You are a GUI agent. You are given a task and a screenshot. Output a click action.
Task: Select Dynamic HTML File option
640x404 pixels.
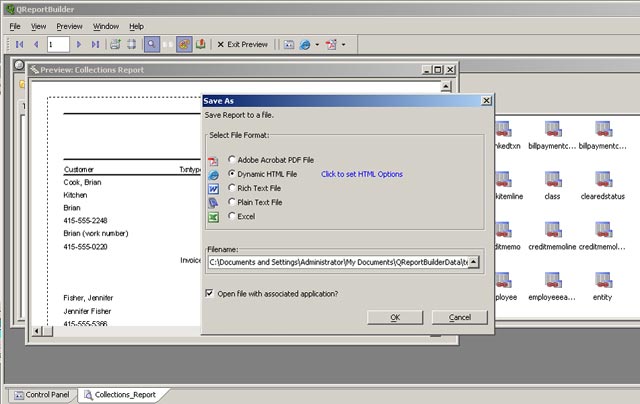(262, 174)
